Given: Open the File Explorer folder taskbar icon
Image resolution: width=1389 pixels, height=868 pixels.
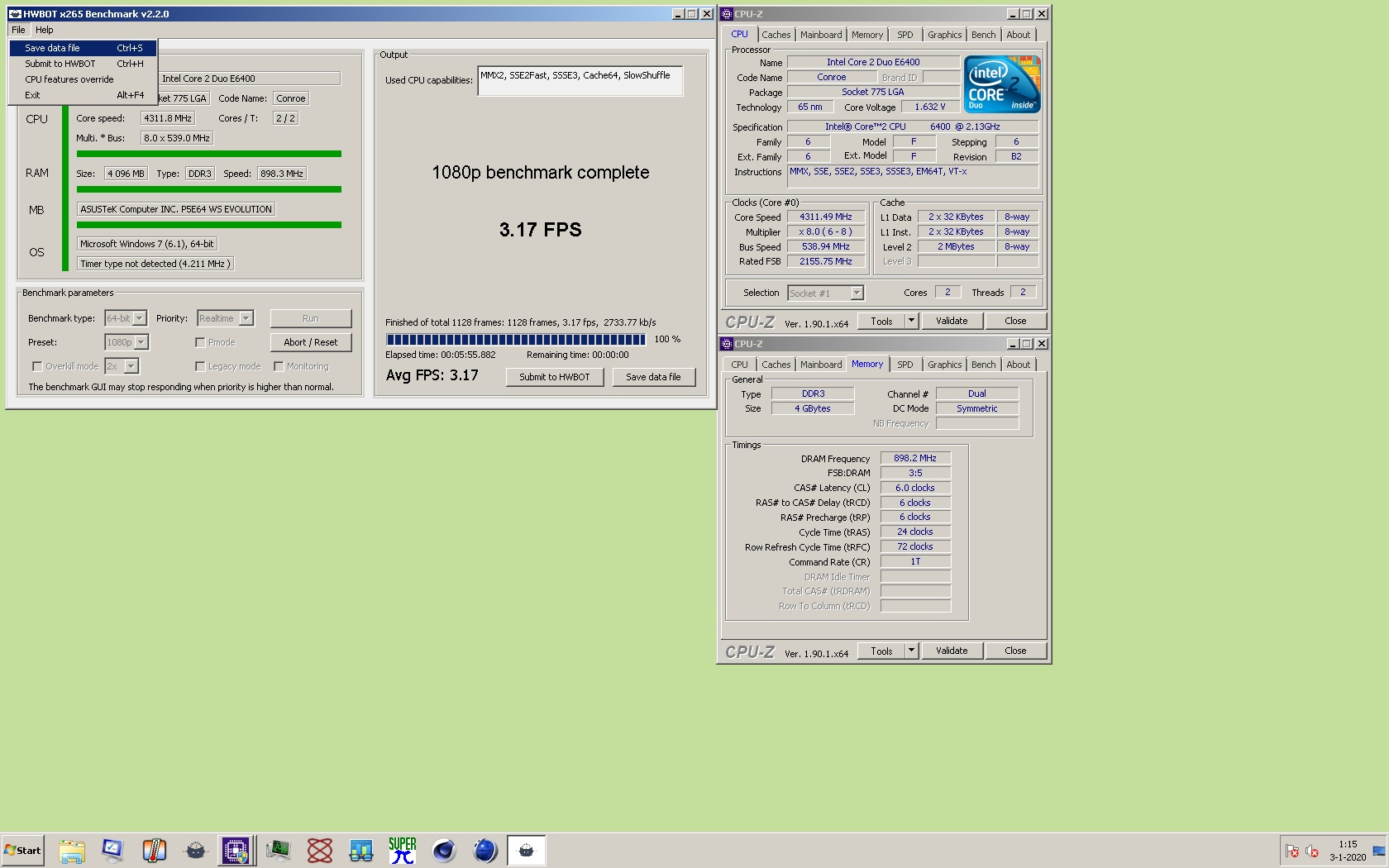Looking at the screenshot, I should pyautogui.click(x=72, y=851).
